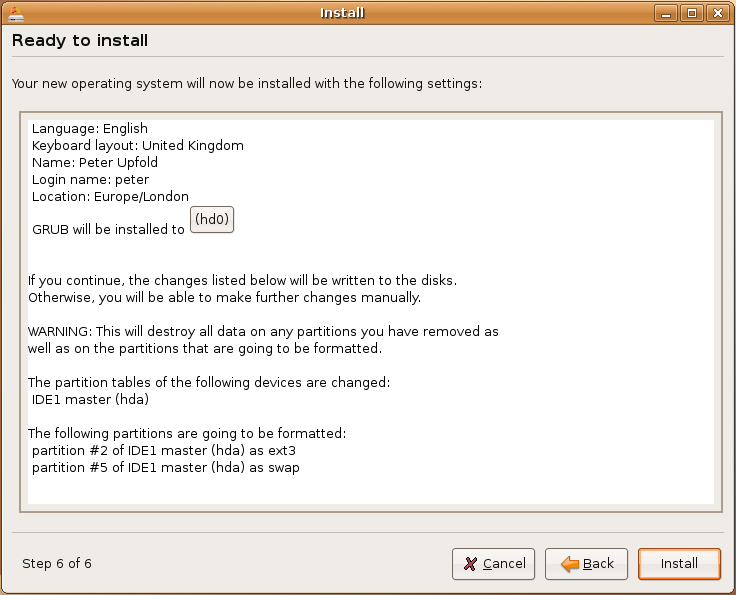Click 'The partition tables of the following devices' line

(209, 382)
